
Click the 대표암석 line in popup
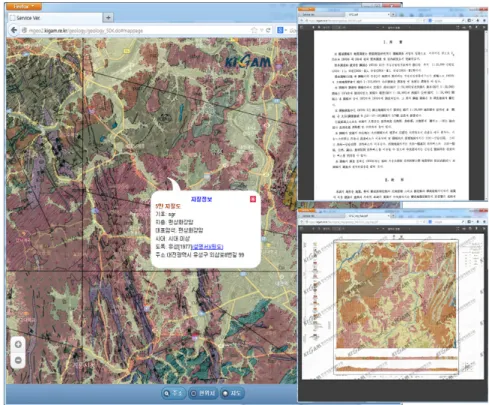[179, 230]
